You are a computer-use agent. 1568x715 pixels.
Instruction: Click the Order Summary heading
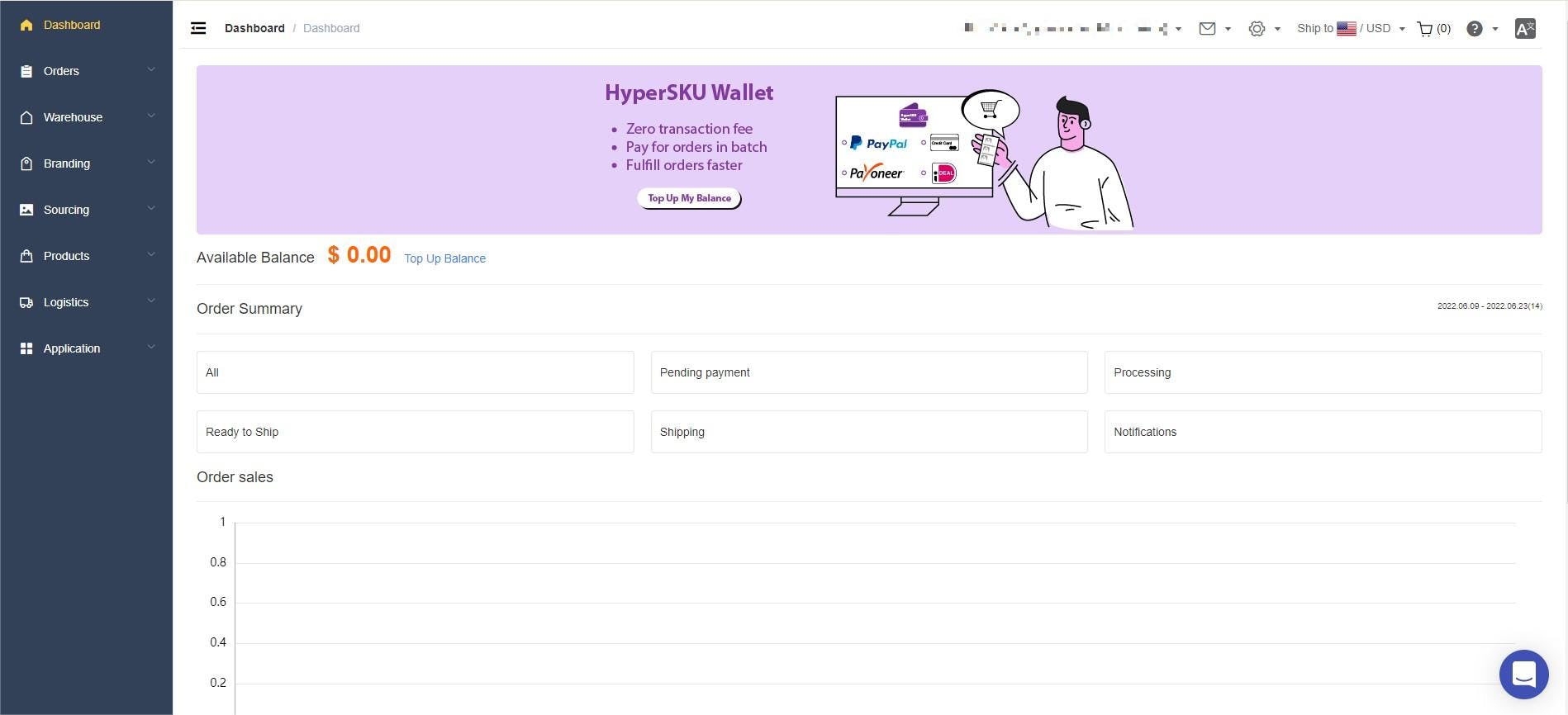(x=249, y=309)
